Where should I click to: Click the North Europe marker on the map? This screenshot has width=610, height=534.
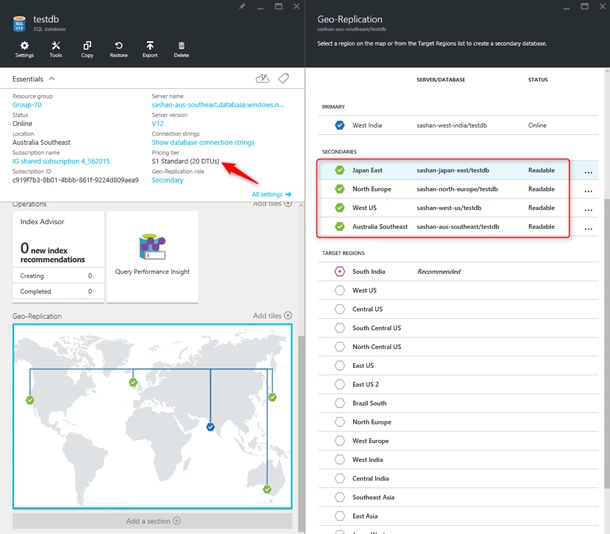coord(133,382)
